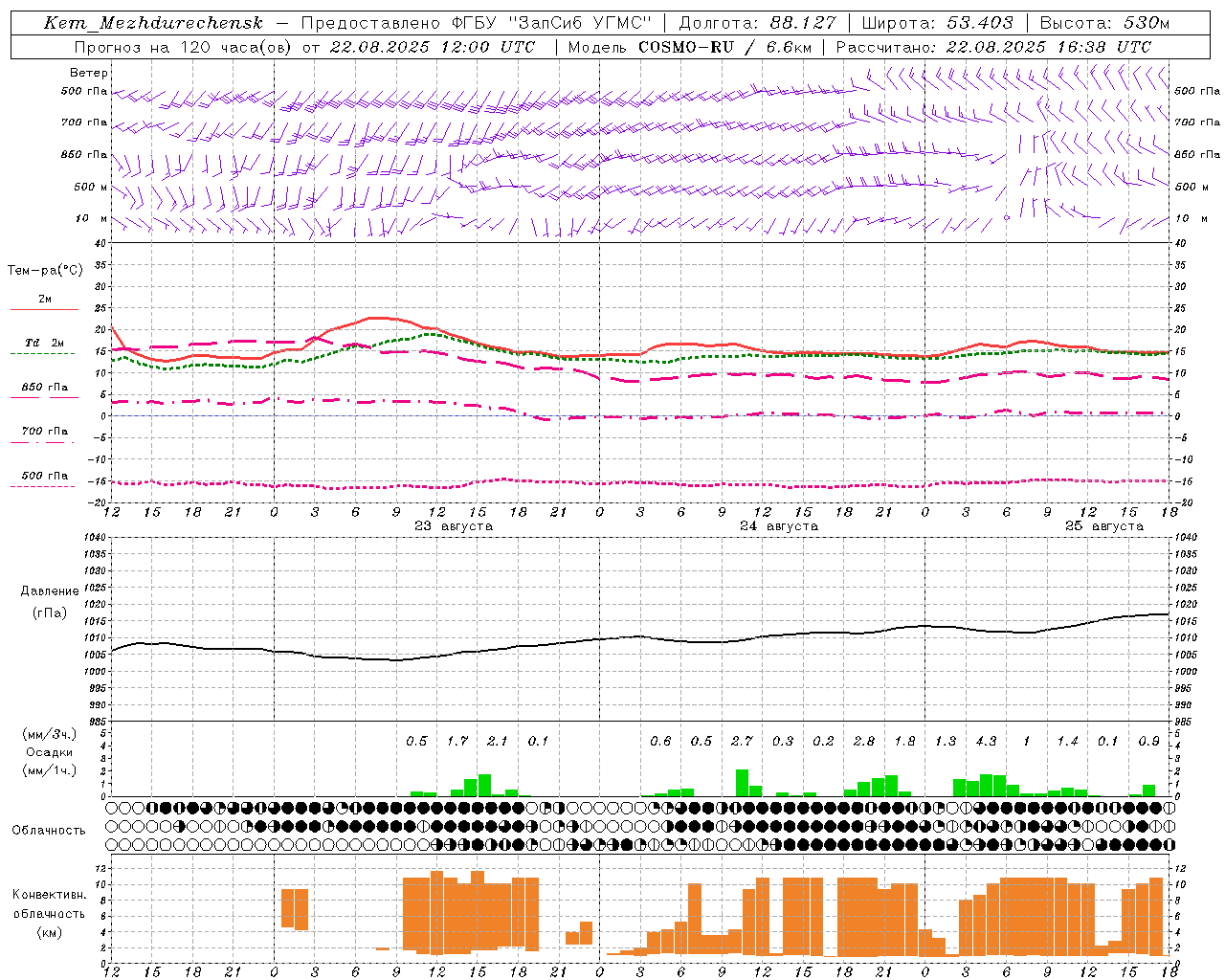Click the (мм/1ч.) precipitation unit label
Image resolution: width=1225 pixels, height=980 pixels.
tap(50, 769)
